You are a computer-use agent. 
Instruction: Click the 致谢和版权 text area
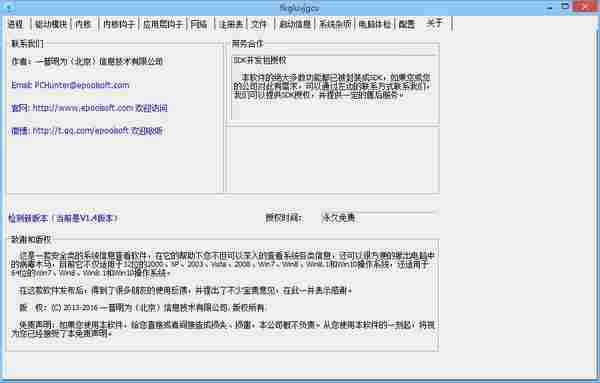[223, 295]
